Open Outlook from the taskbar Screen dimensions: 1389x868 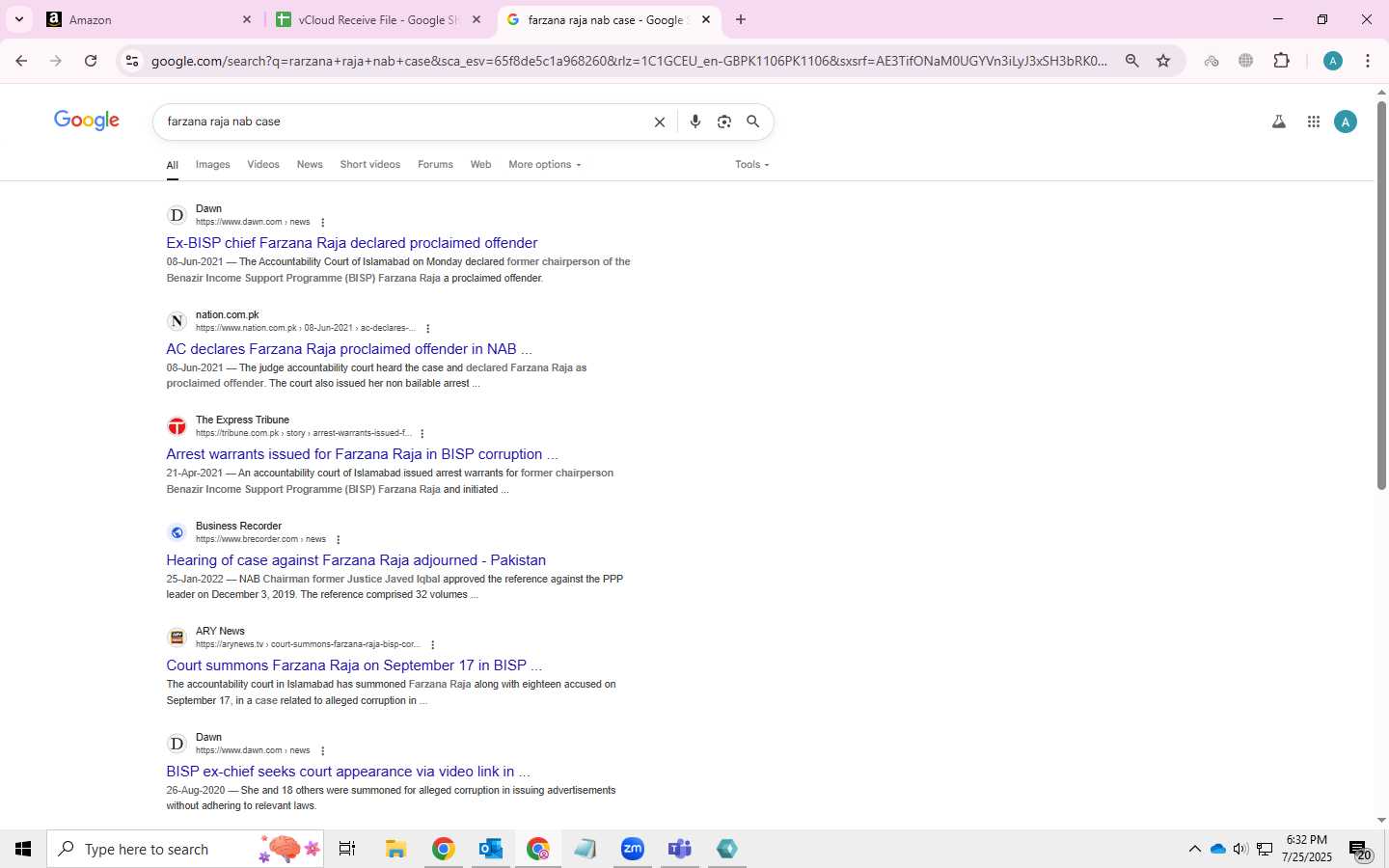pyautogui.click(x=490, y=849)
